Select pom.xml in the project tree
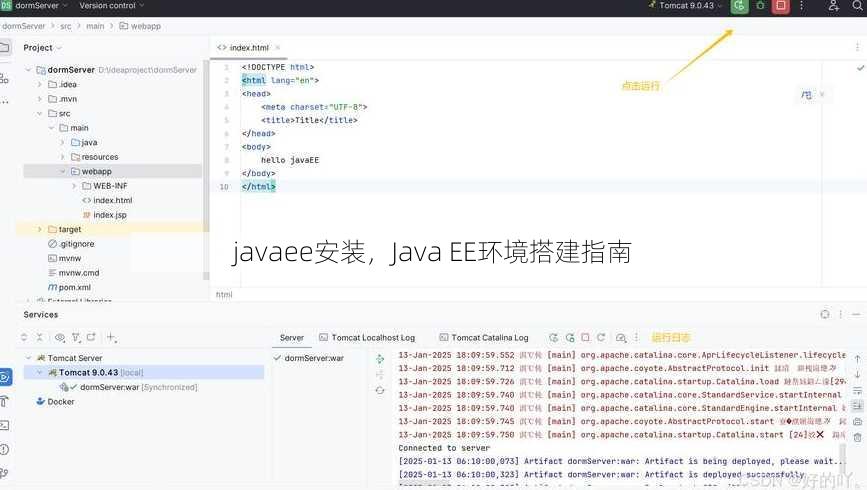867x490 pixels. pos(69,288)
